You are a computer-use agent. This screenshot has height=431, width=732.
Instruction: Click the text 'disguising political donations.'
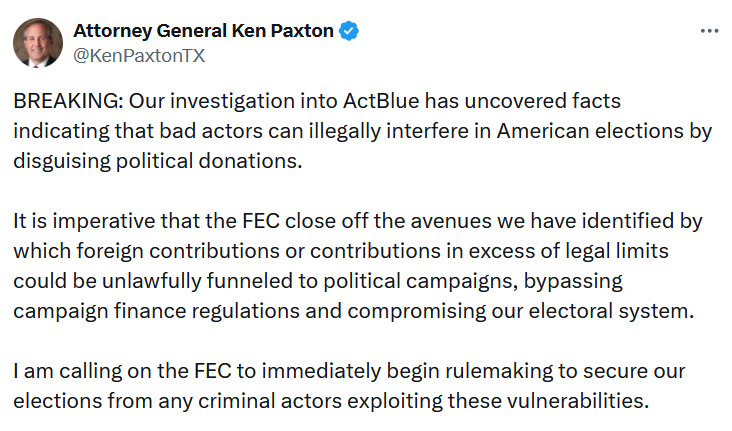[158, 161]
